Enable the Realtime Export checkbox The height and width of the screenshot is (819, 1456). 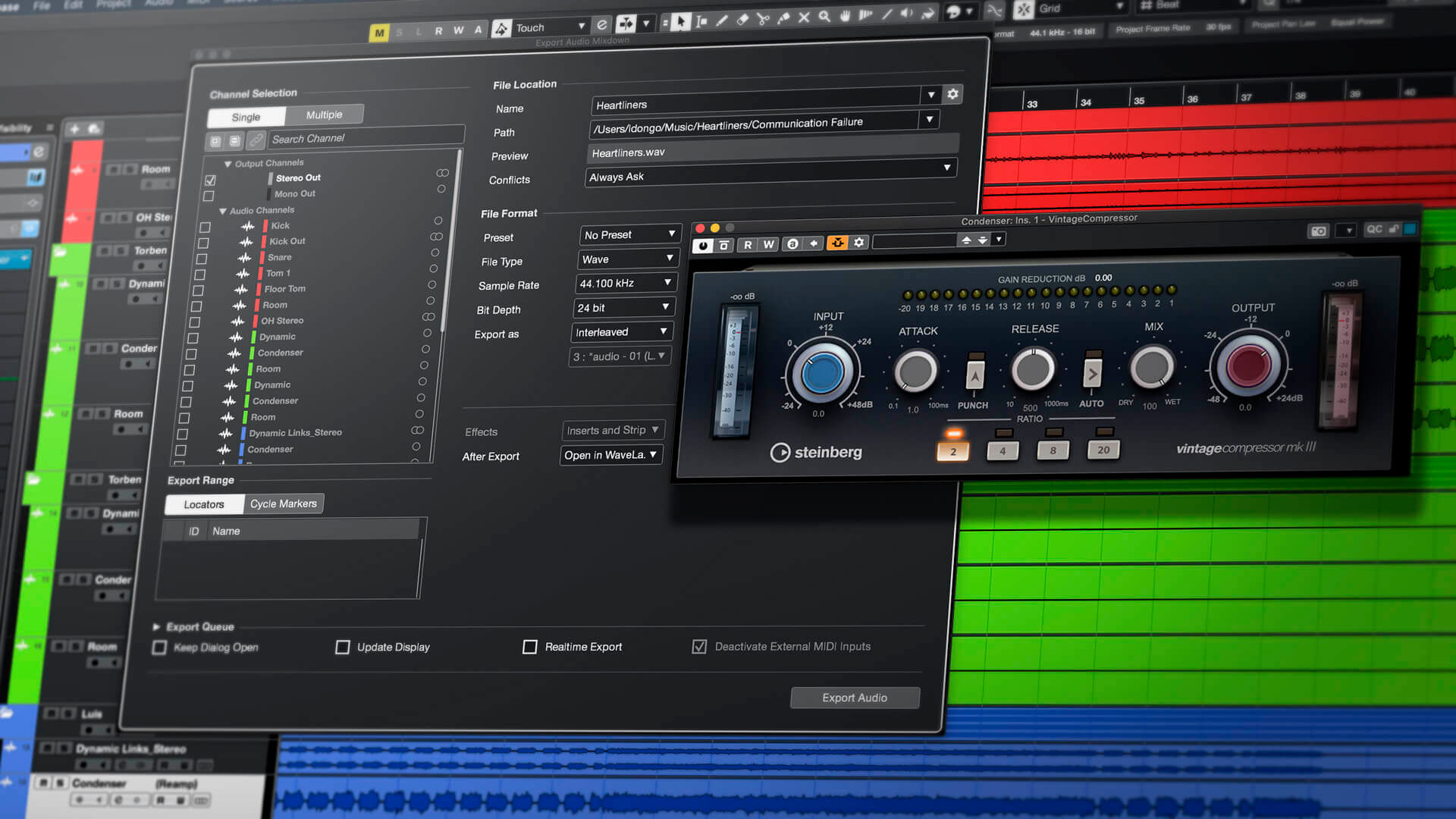coord(530,647)
